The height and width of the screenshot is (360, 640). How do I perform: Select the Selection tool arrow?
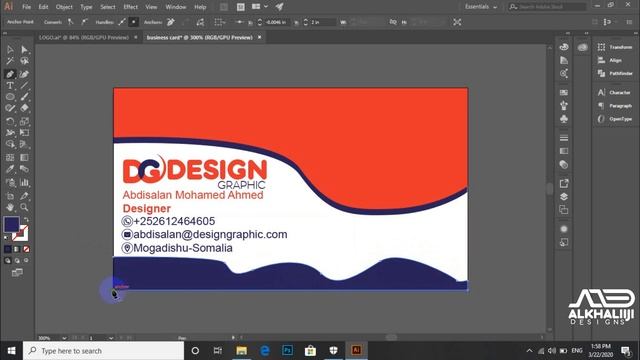10,50
